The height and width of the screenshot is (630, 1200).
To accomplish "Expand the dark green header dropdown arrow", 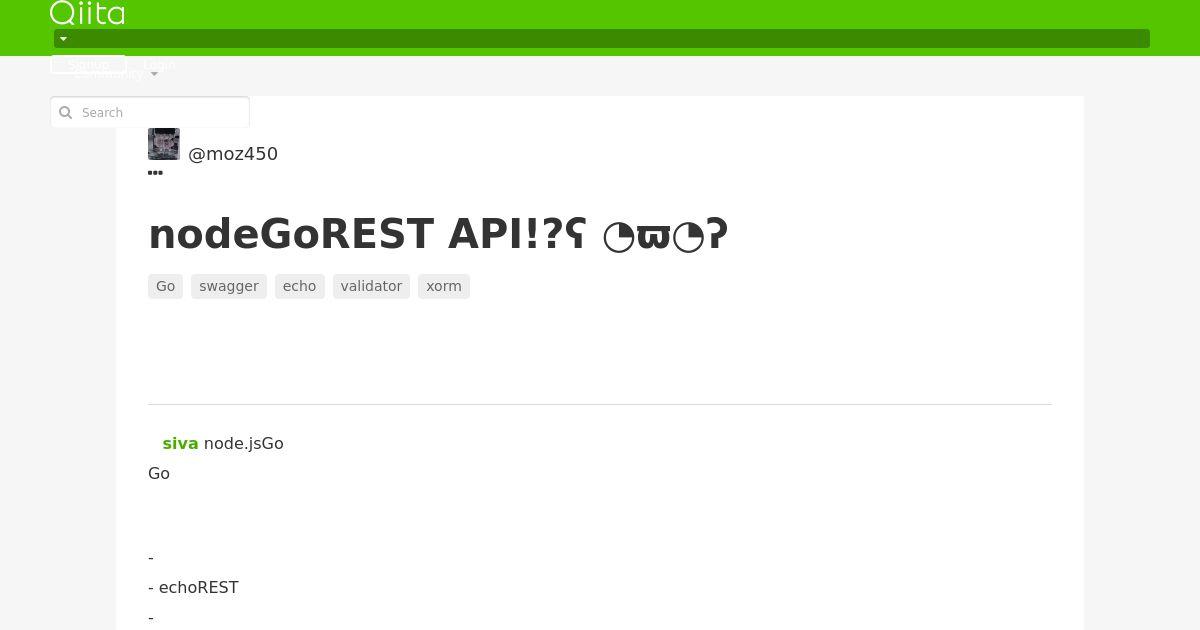I will [63, 39].
